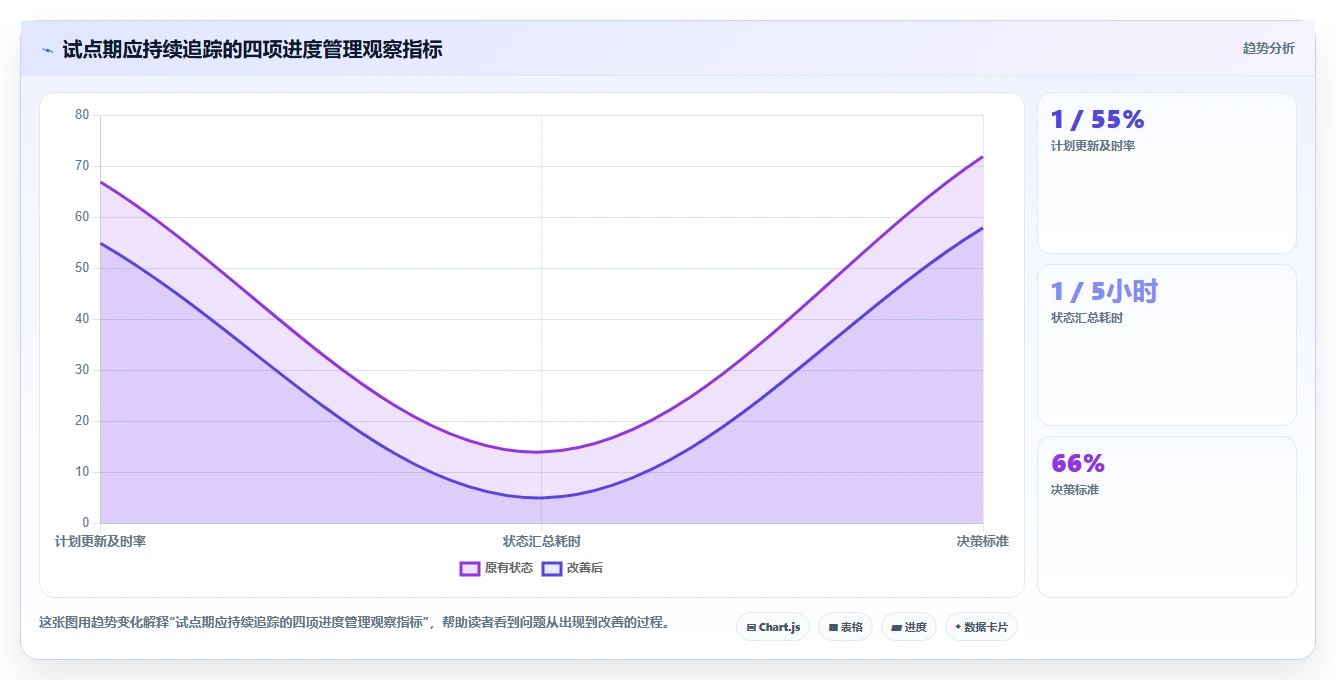Click the y-axis value 40
The width and height of the screenshot is (1336, 680).
82,319
